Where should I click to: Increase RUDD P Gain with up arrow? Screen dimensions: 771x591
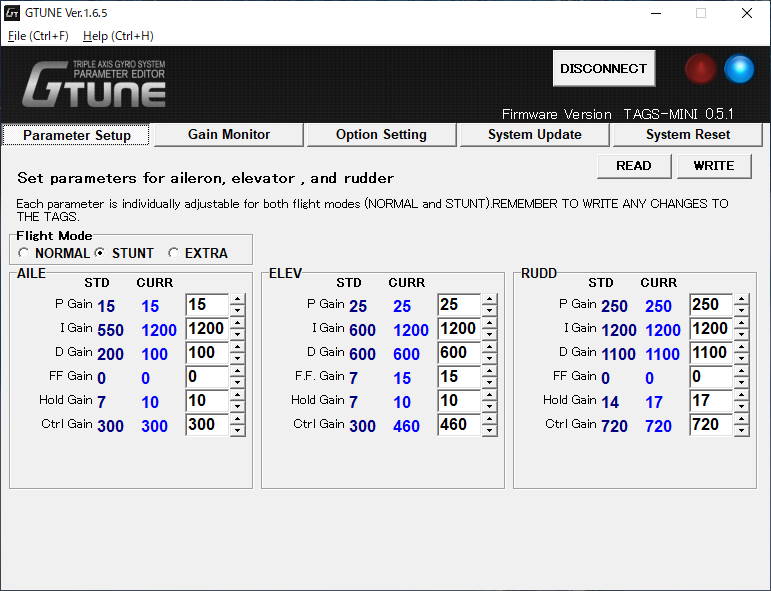(x=741, y=299)
